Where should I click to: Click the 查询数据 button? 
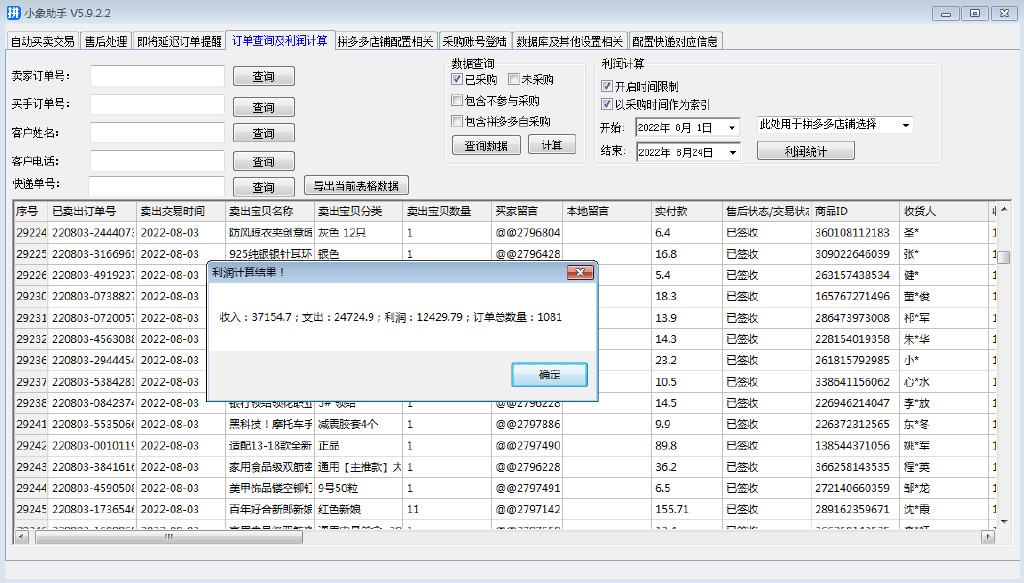486,146
